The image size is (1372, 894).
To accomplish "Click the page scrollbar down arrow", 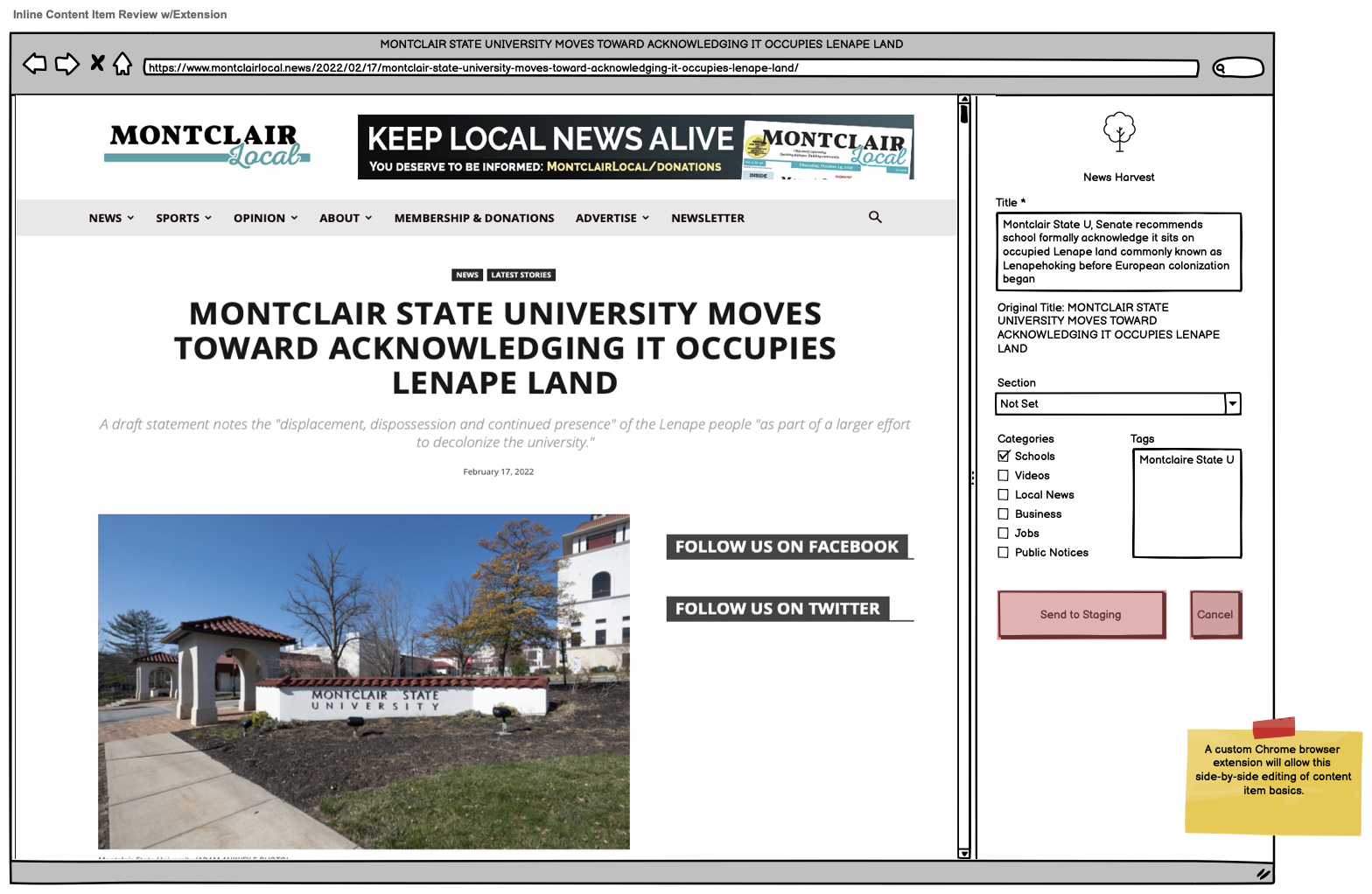I will point(963,853).
